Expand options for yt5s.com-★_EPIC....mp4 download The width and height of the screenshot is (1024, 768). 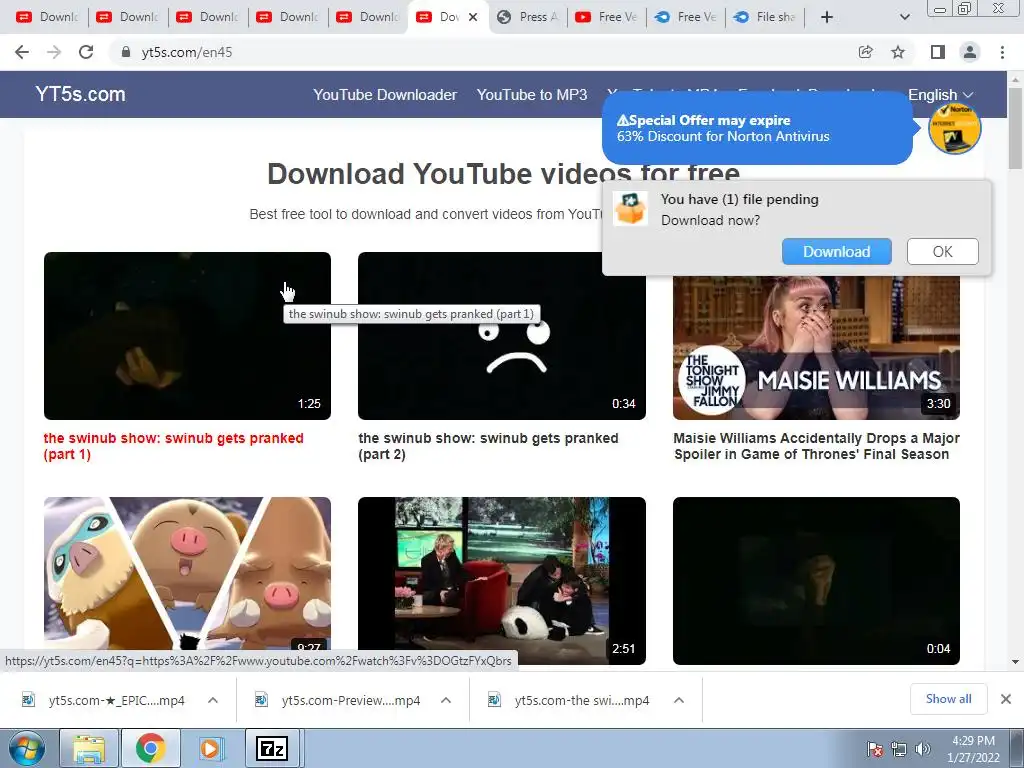tap(212, 700)
